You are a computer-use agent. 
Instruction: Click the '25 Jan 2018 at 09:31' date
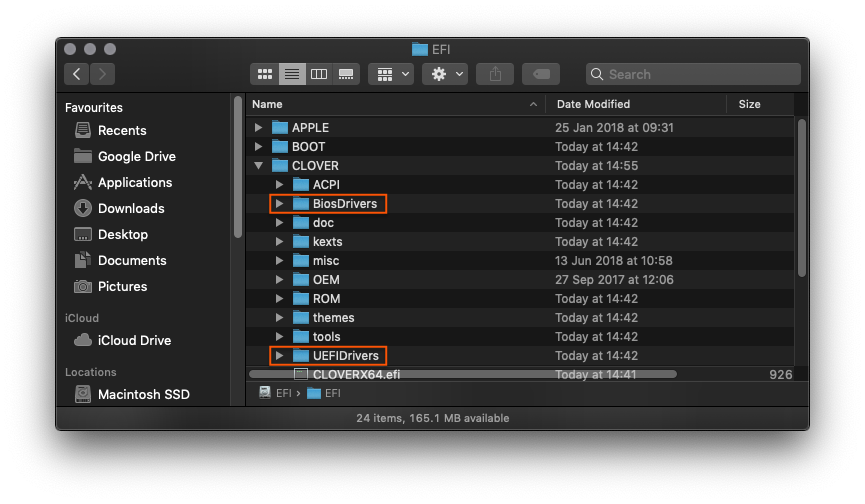614,127
